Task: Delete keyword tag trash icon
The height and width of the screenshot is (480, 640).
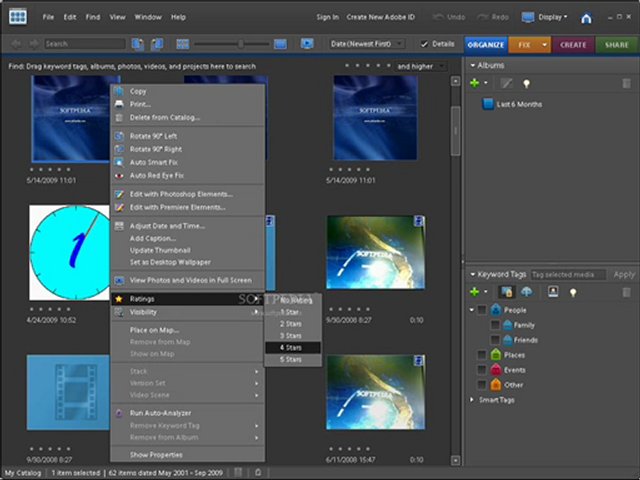Action: (626, 292)
